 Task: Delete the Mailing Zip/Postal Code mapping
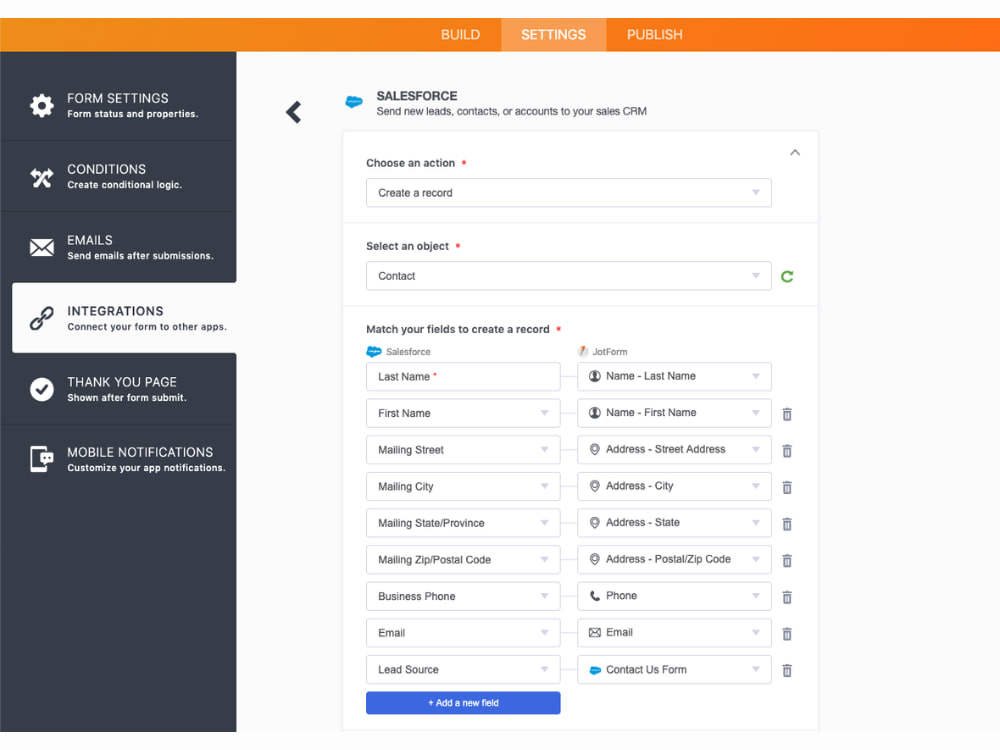(x=787, y=560)
